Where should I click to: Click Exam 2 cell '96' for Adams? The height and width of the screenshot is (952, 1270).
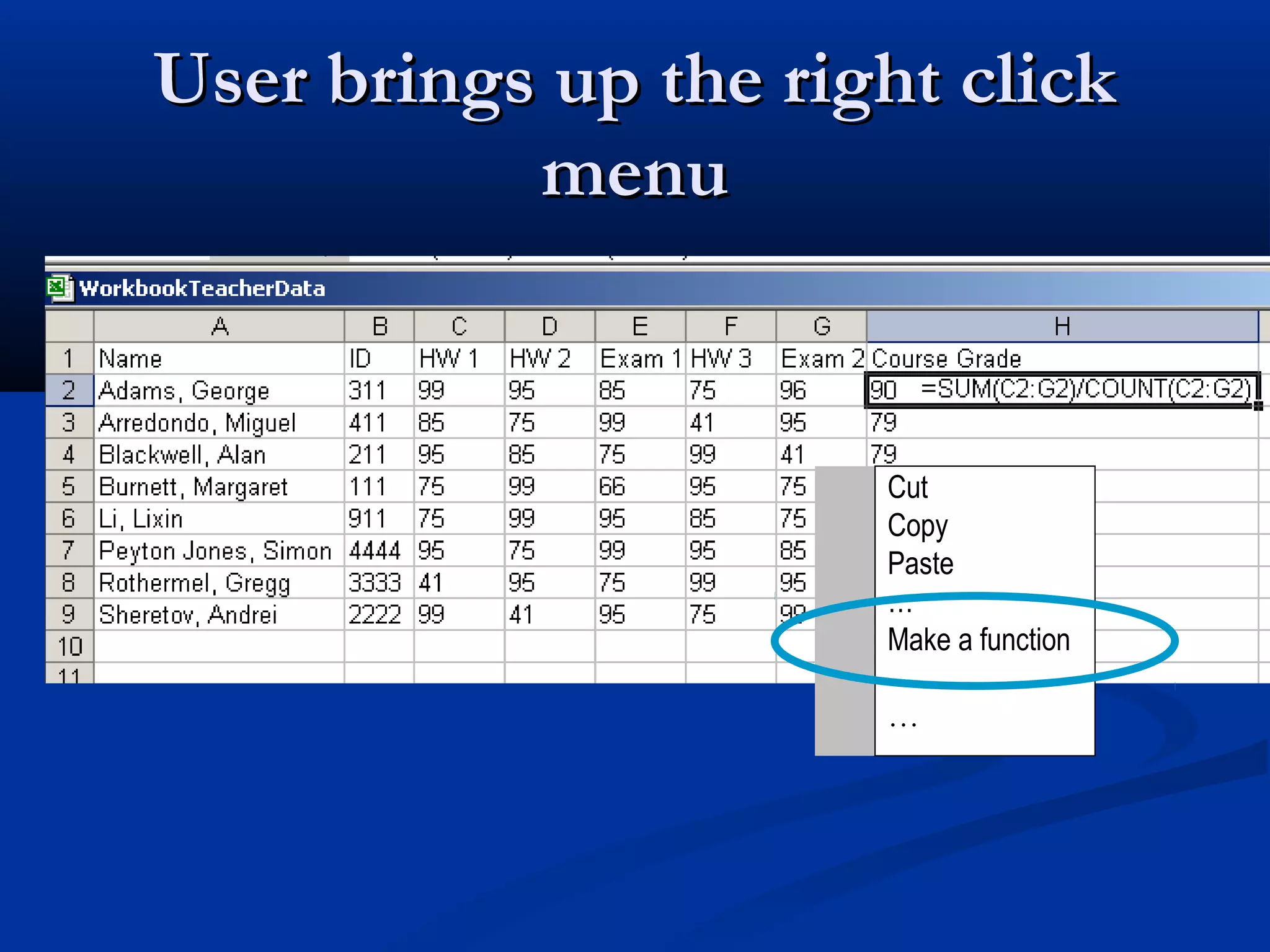(821, 390)
